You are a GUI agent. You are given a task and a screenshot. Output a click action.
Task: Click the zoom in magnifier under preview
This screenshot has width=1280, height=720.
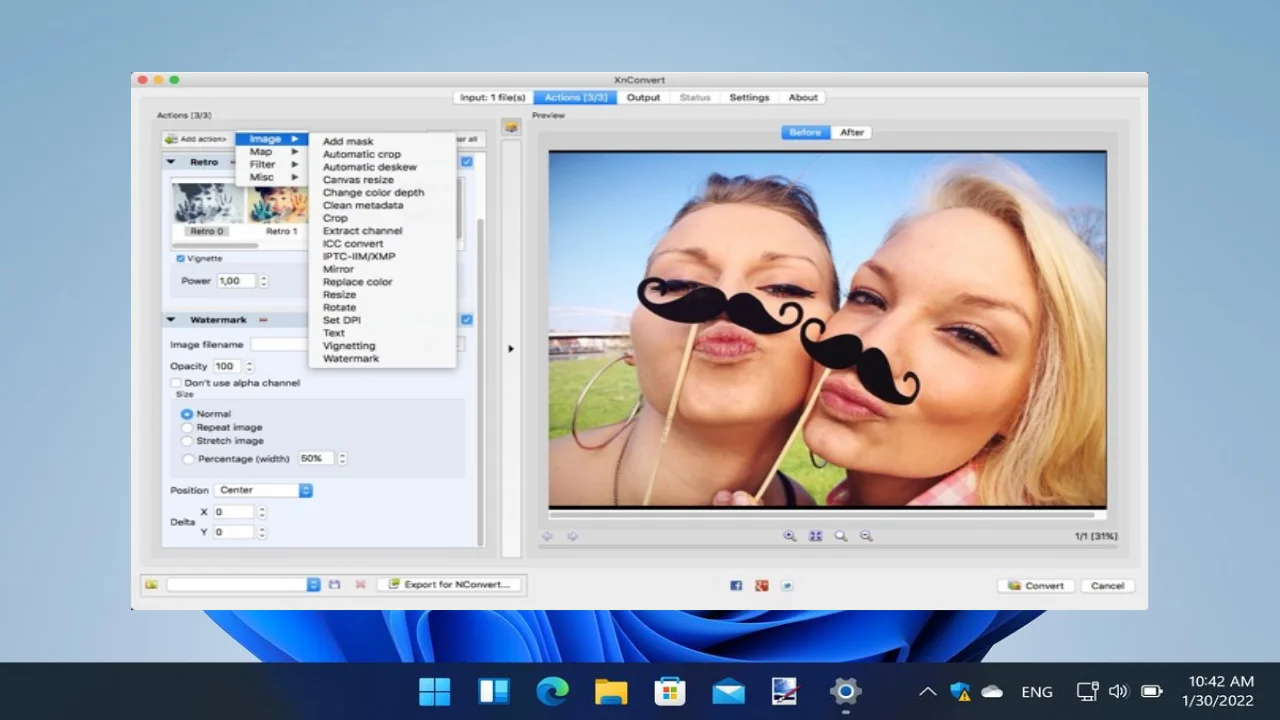[x=789, y=536]
